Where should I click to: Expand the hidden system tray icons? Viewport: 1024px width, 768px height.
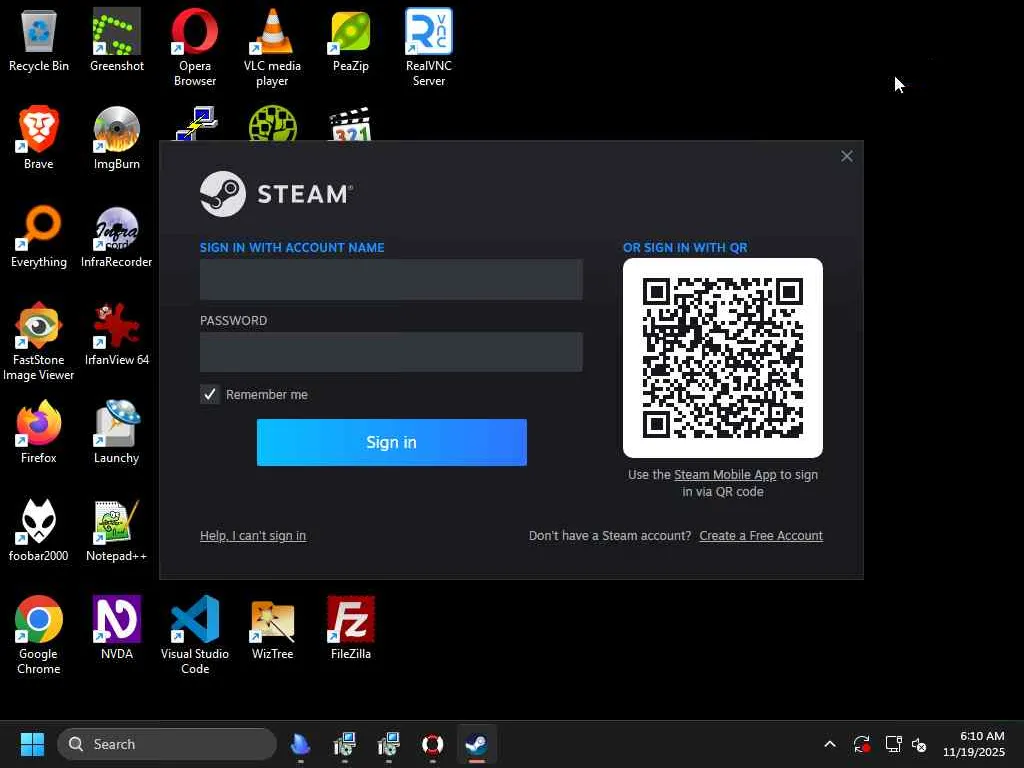click(829, 744)
